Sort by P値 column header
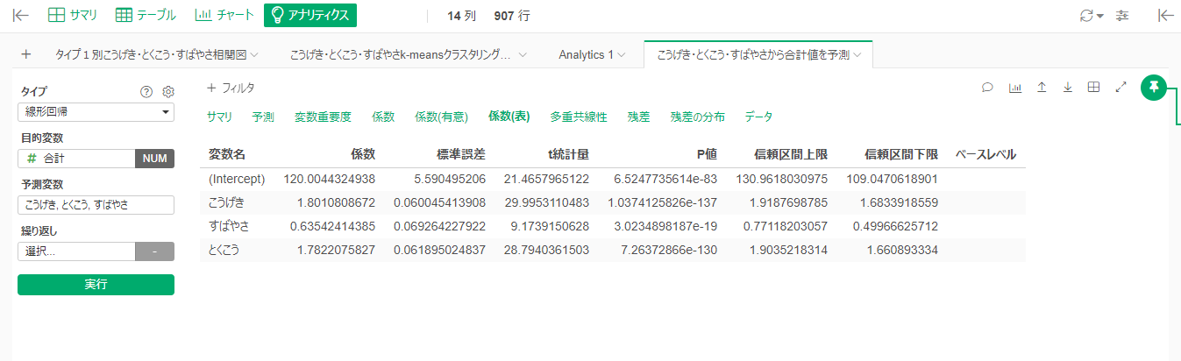 click(x=706, y=154)
